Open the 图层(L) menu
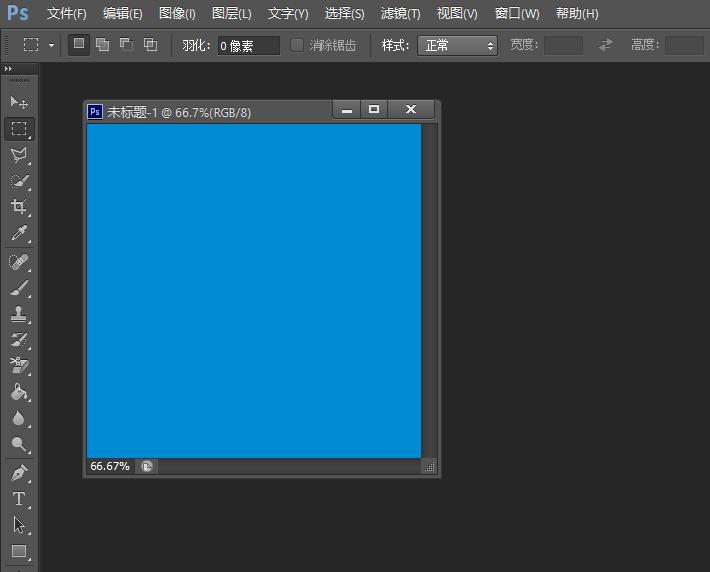710x572 pixels. click(232, 14)
